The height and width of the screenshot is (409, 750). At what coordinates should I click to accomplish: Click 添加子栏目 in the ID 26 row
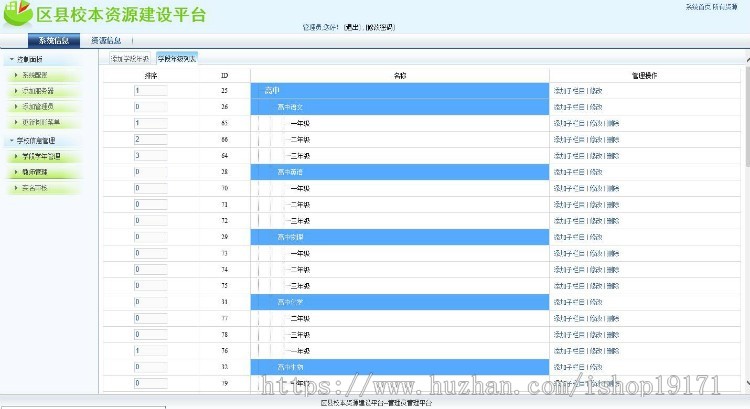coord(569,107)
